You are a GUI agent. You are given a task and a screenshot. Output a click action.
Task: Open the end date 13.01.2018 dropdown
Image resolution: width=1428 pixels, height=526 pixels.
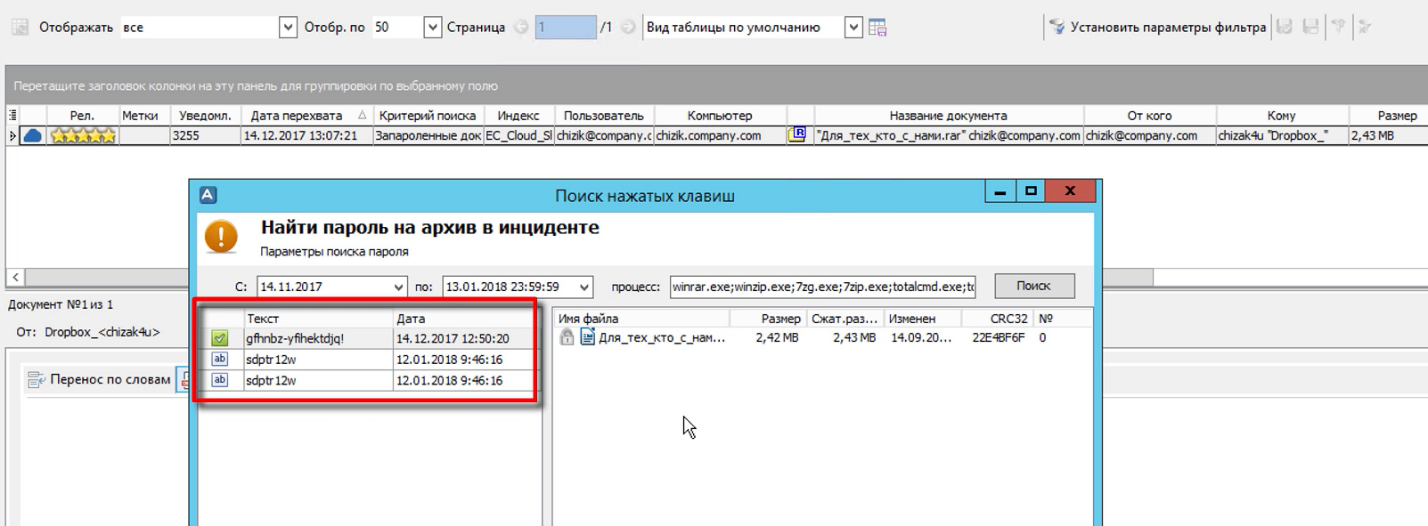(x=585, y=286)
